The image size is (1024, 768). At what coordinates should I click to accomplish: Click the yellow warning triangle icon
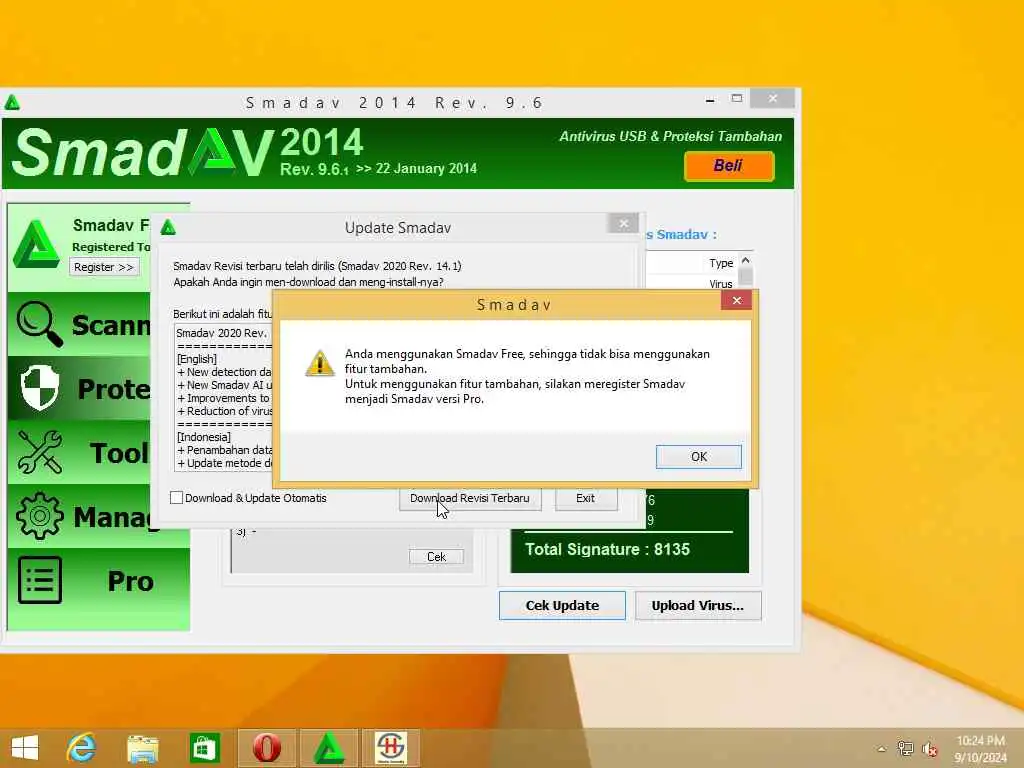tap(320, 364)
